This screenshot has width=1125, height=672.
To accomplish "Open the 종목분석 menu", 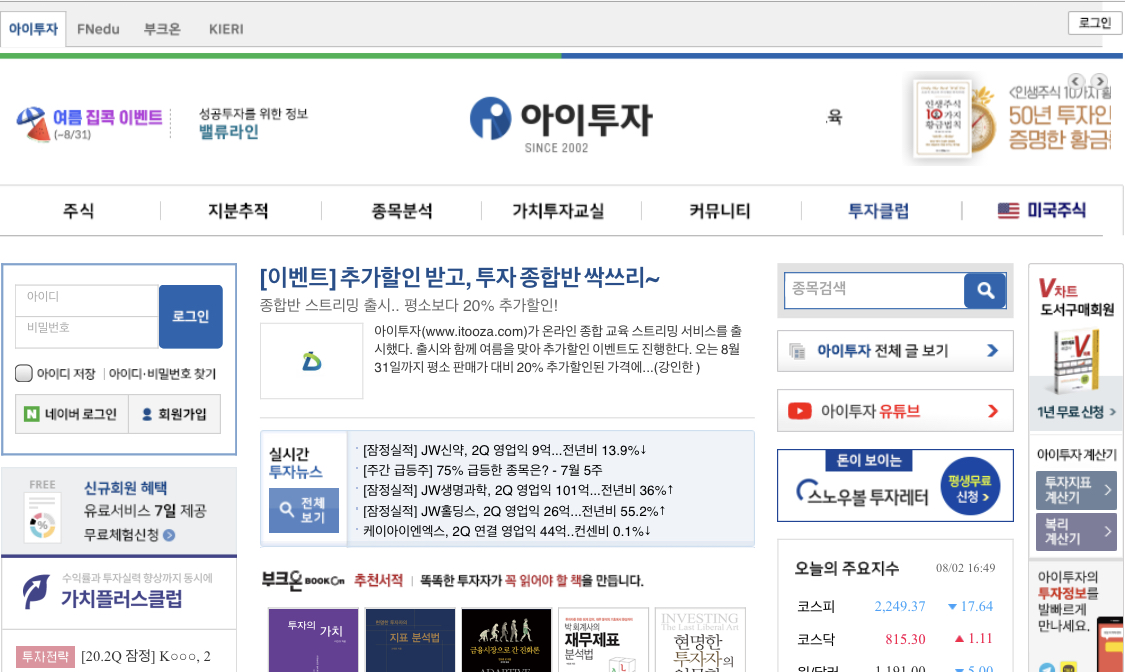I will (402, 211).
